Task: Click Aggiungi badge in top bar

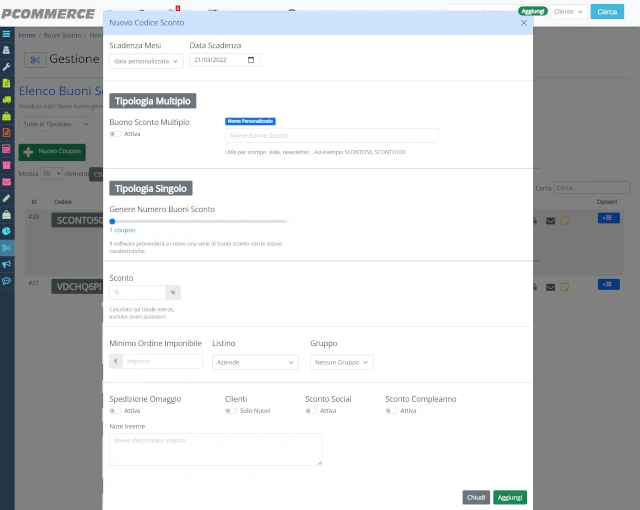Action: (x=533, y=11)
